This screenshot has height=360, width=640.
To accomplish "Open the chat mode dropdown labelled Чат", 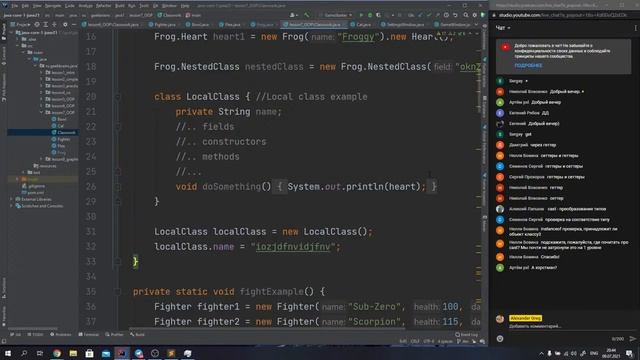I will click(x=503, y=28).
